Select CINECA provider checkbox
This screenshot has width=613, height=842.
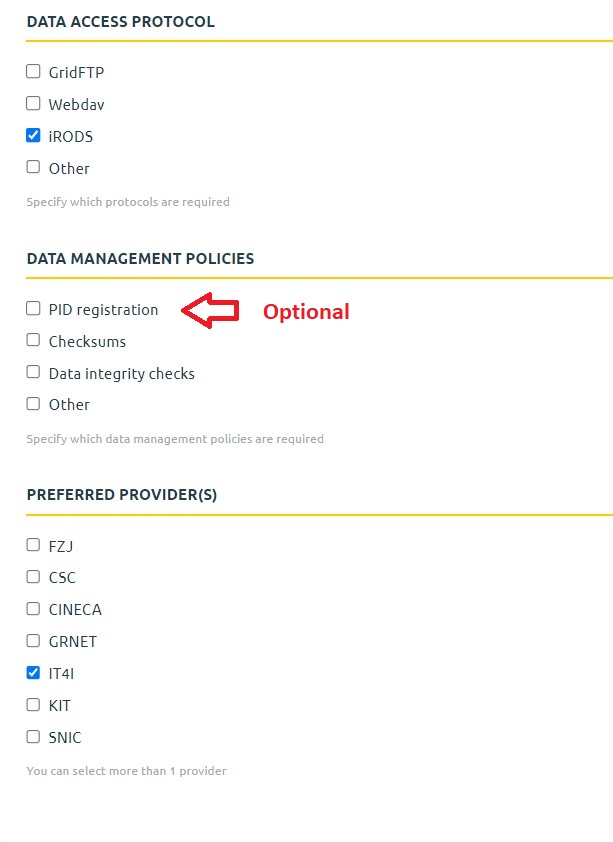(x=33, y=609)
